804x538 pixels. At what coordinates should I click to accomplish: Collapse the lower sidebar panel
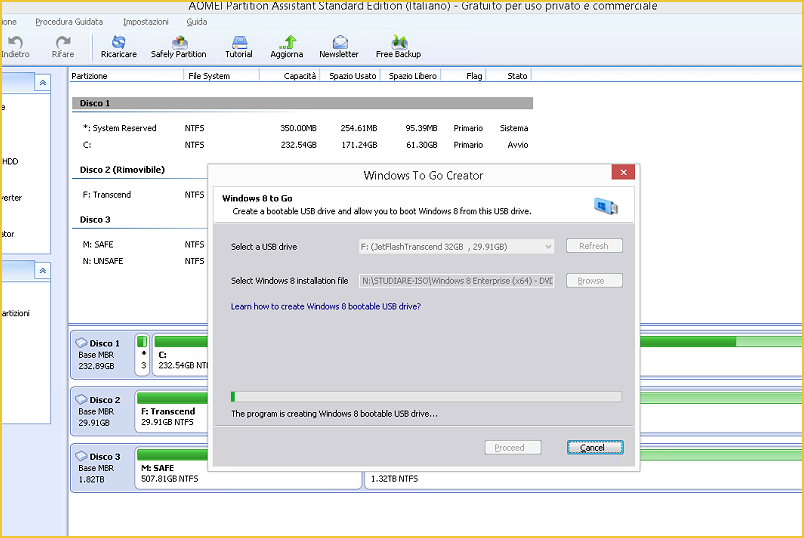(43, 270)
